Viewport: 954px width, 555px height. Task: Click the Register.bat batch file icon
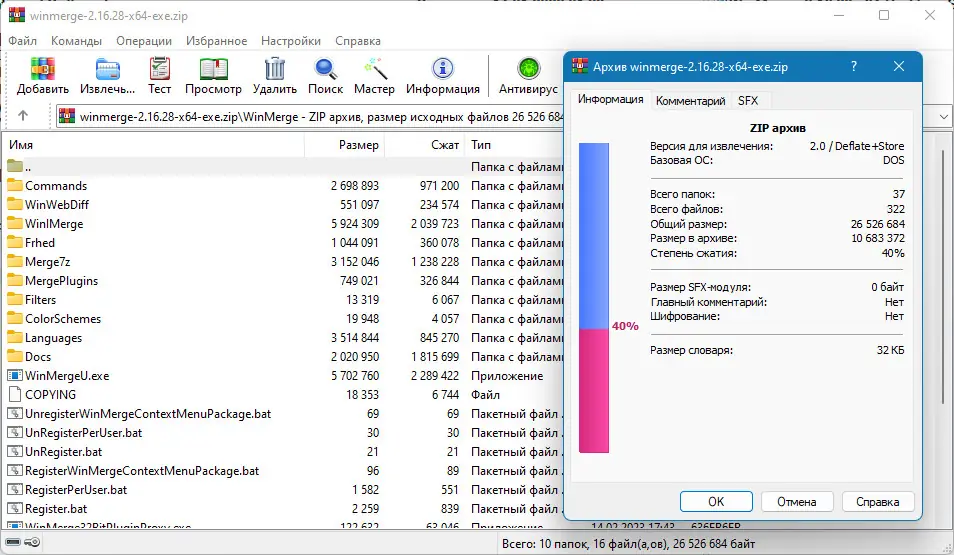pyautogui.click(x=15, y=508)
